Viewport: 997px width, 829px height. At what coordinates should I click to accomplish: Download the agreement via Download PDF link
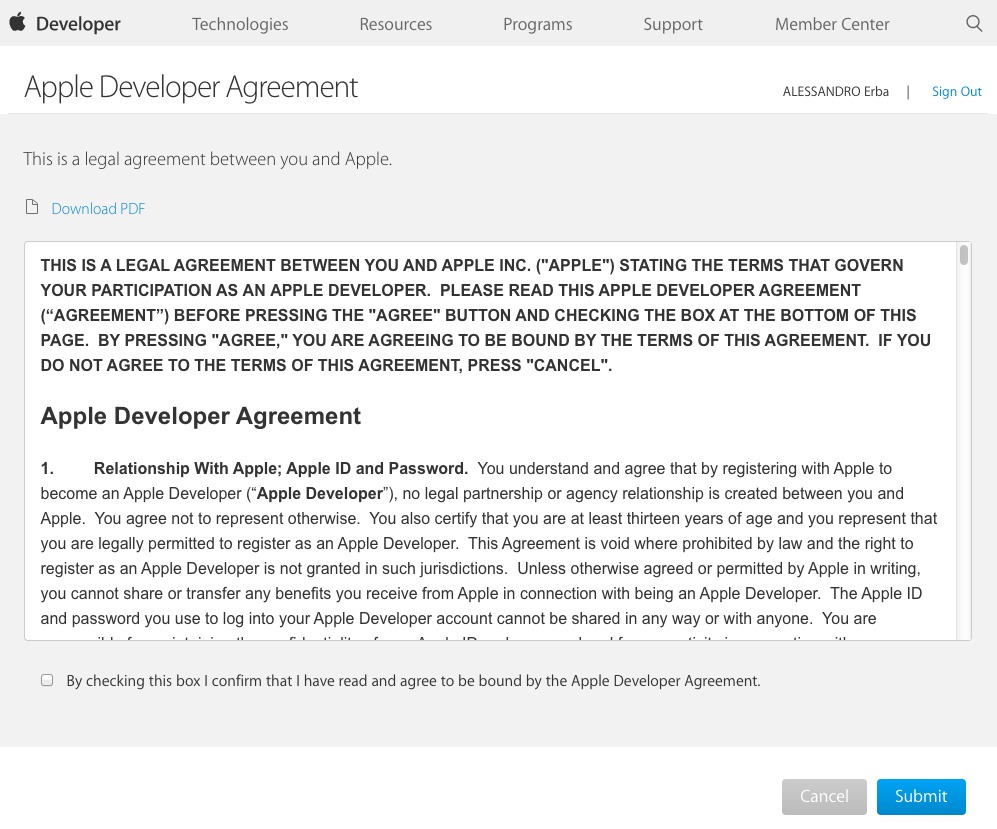(x=98, y=209)
